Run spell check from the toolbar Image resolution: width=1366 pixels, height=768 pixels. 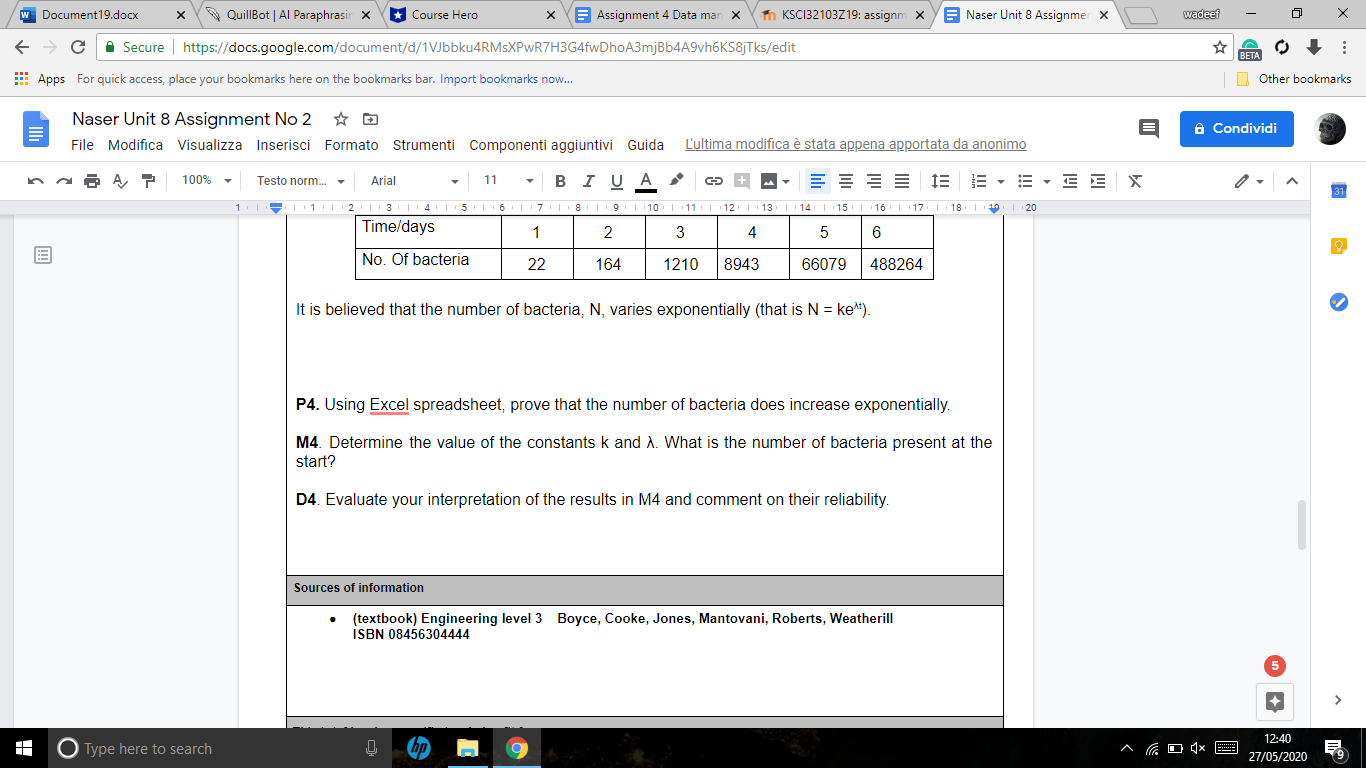coord(120,181)
